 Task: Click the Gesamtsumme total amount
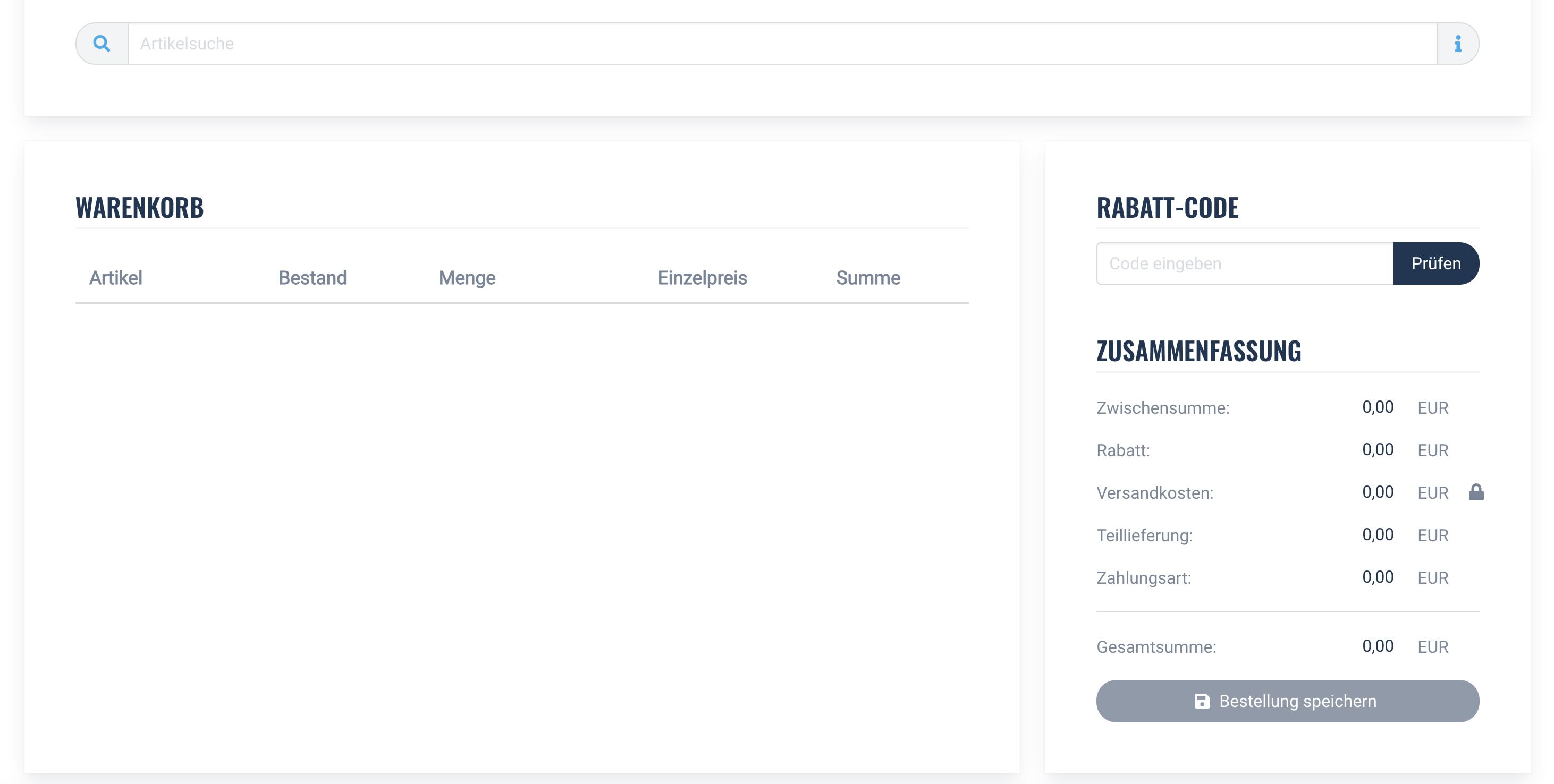point(1377,646)
